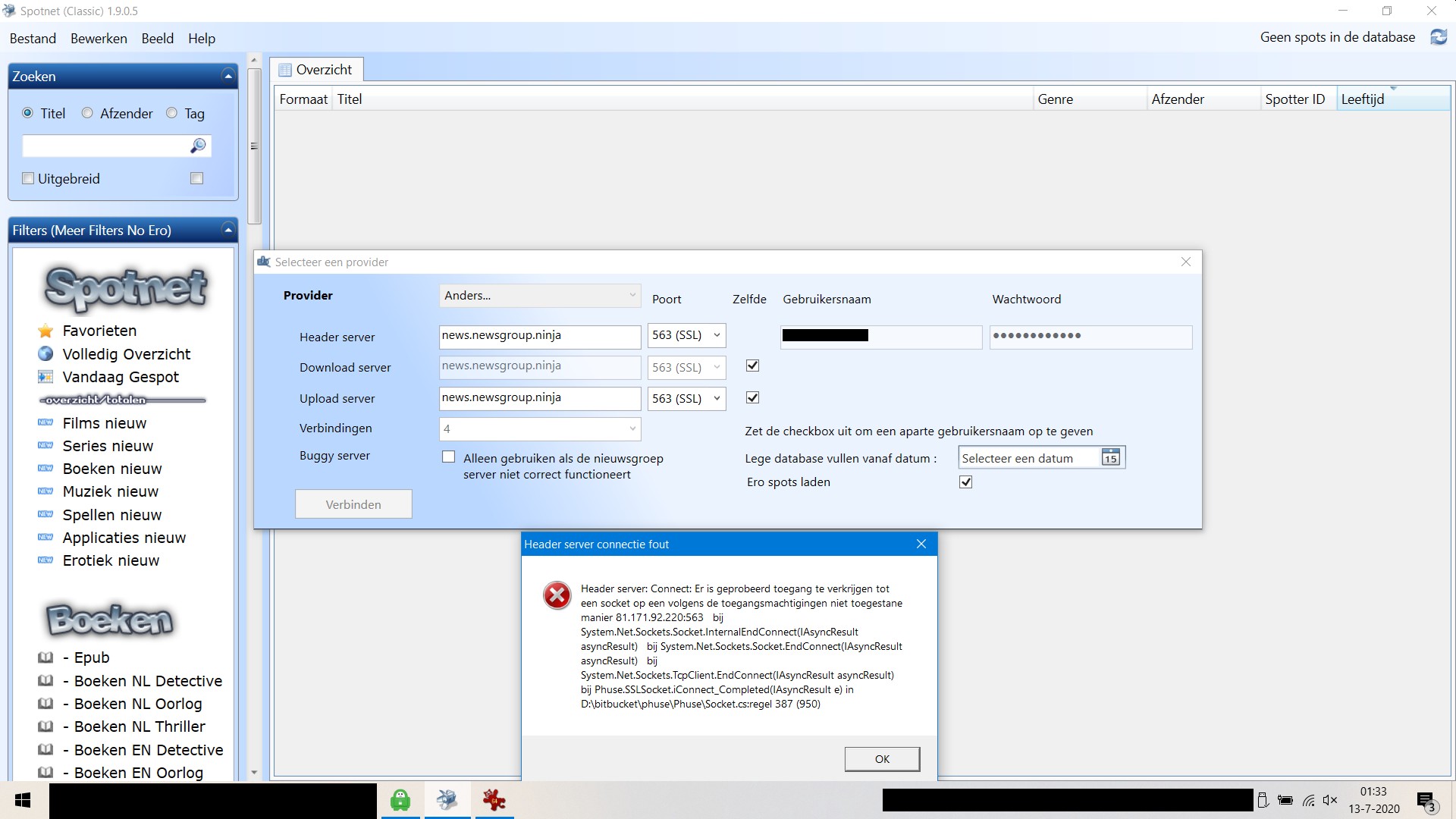Image resolution: width=1456 pixels, height=819 pixels.
Task: Open the Windows Start menu
Action: [x=23, y=800]
